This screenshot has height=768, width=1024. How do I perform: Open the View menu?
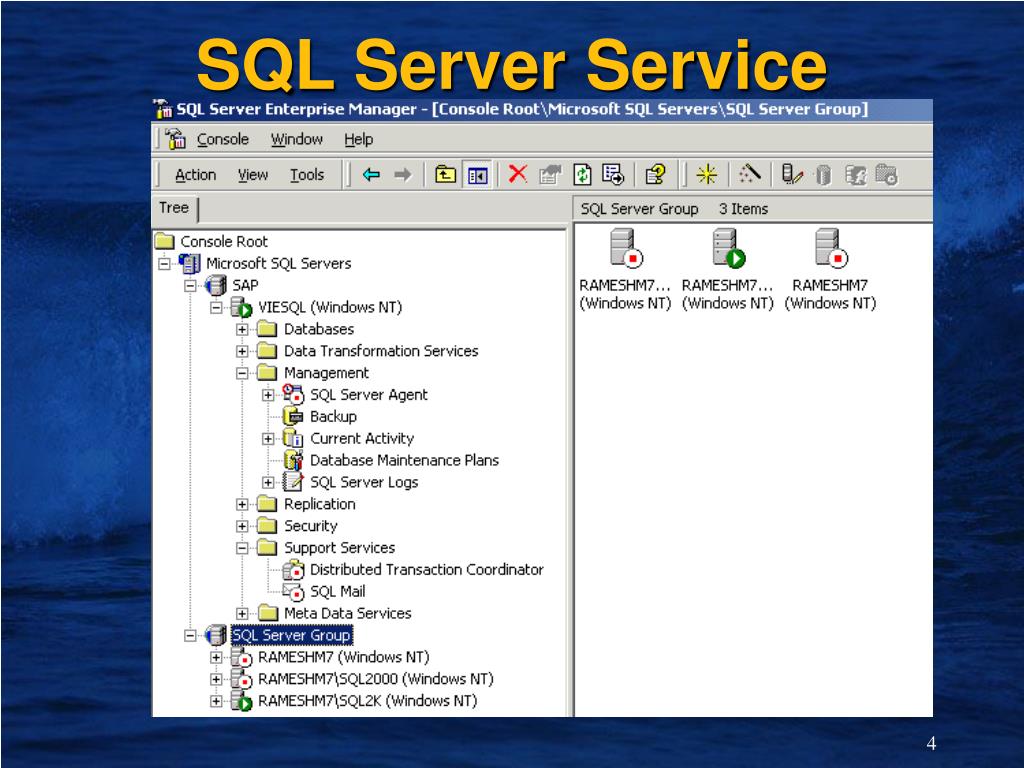pos(253,175)
